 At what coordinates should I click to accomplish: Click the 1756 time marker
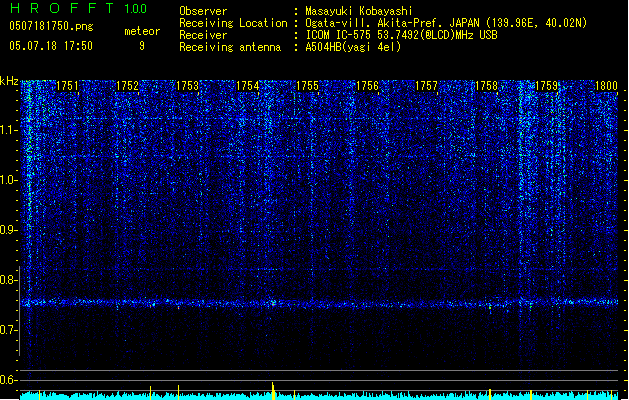pos(367,86)
